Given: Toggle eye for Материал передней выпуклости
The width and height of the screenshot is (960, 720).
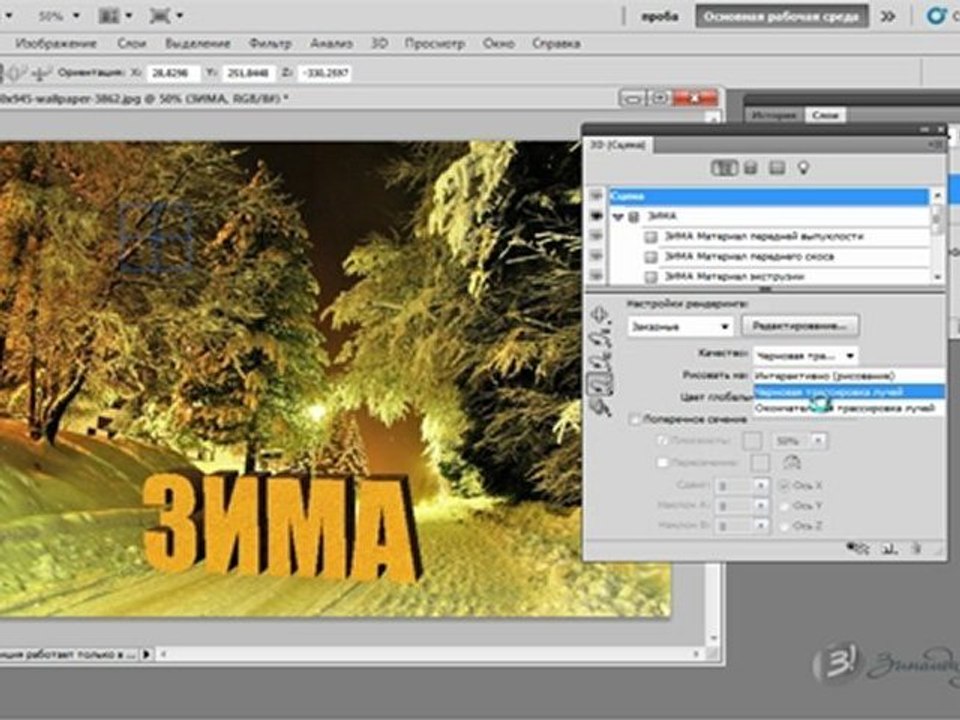Looking at the screenshot, I should [x=596, y=236].
